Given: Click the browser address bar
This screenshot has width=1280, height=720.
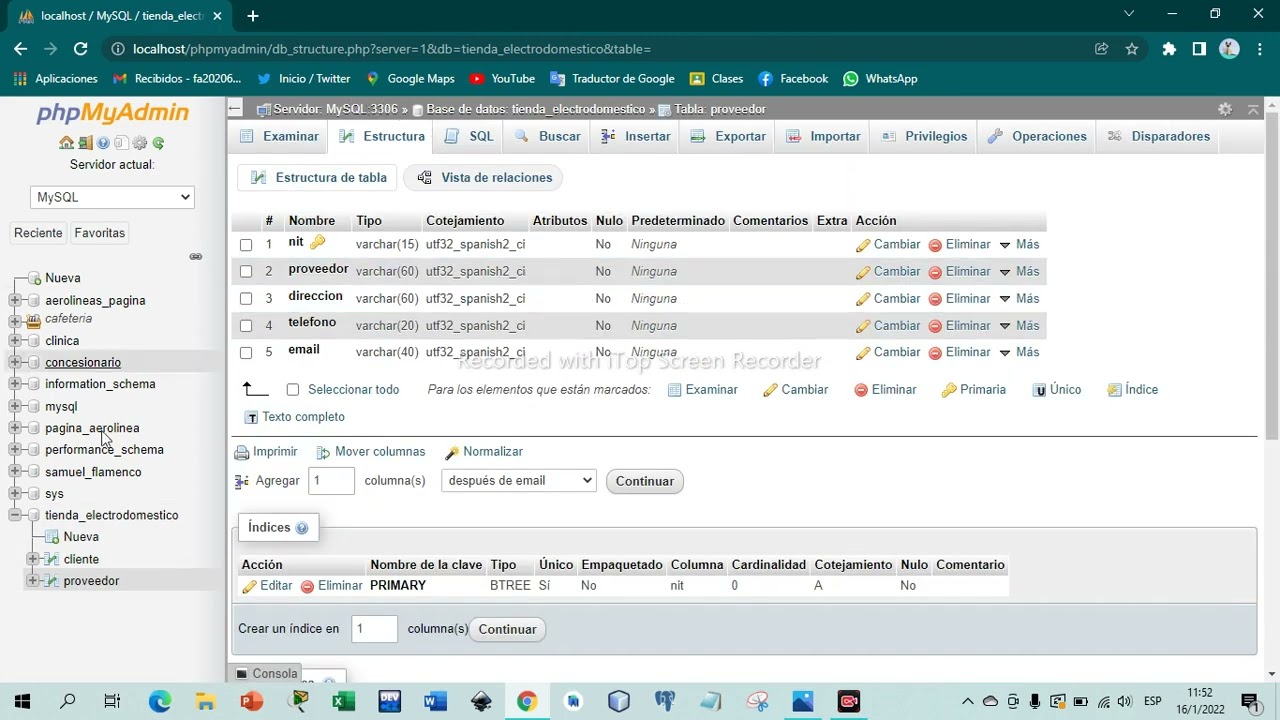Looking at the screenshot, I should coord(600,48).
